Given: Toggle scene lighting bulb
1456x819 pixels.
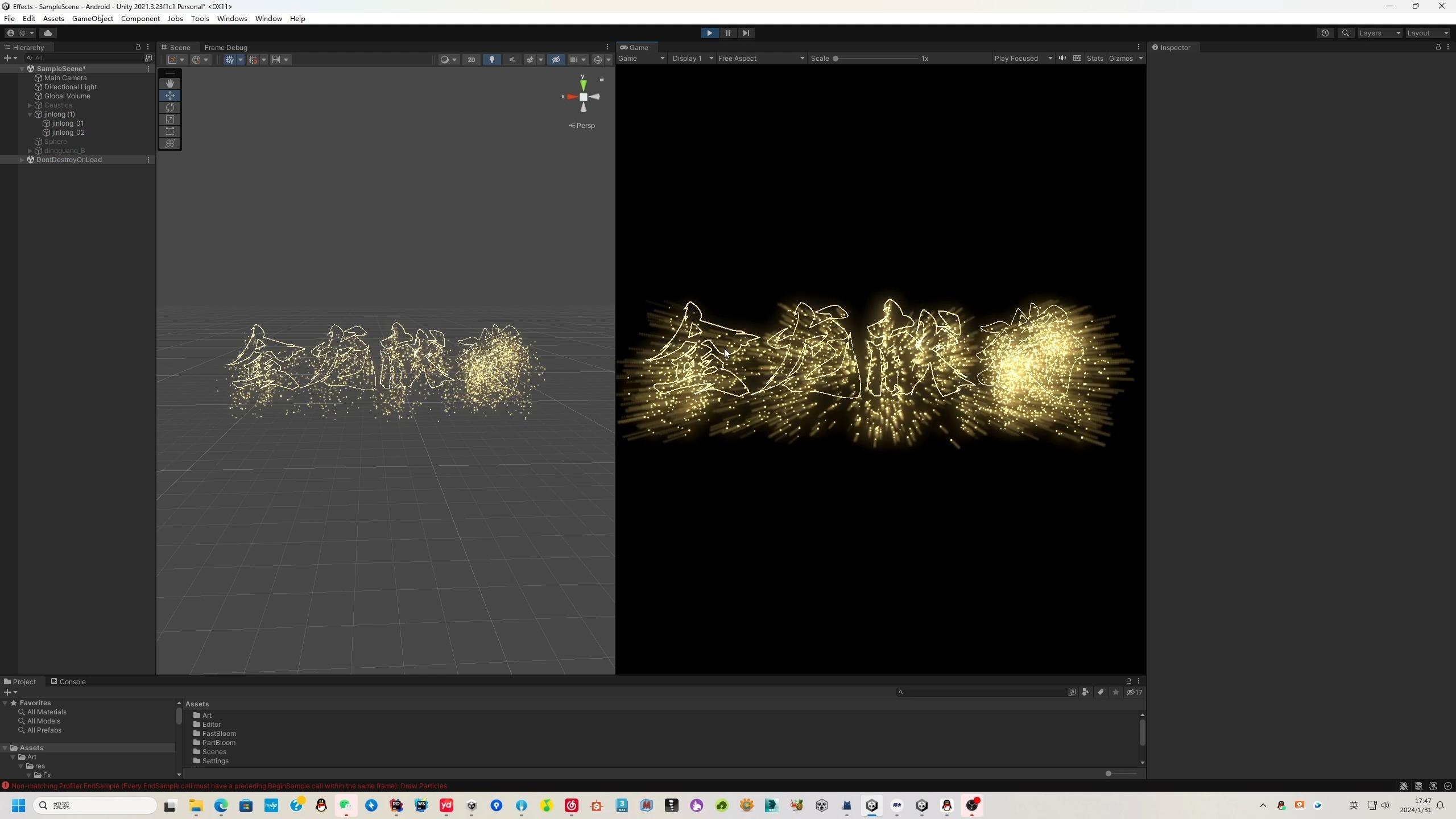Looking at the screenshot, I should [491, 60].
